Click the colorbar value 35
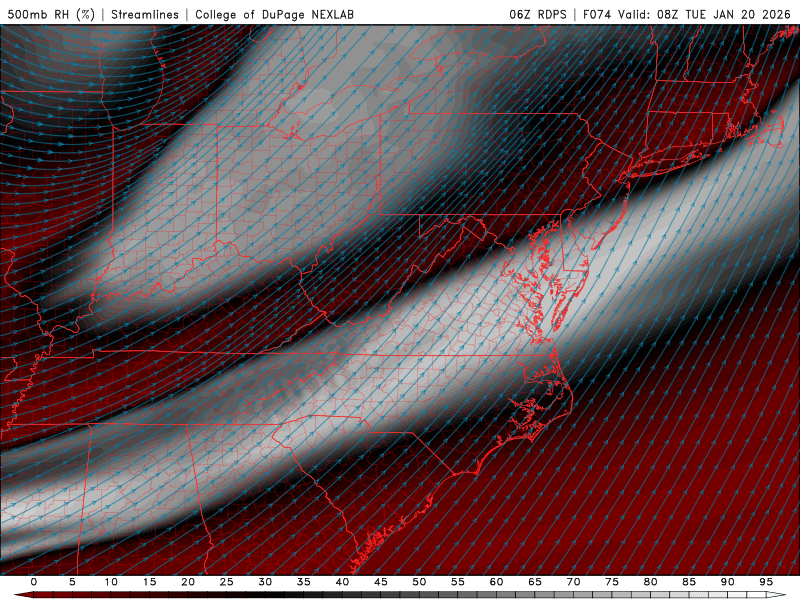The height and width of the screenshot is (600, 800). coord(304,582)
